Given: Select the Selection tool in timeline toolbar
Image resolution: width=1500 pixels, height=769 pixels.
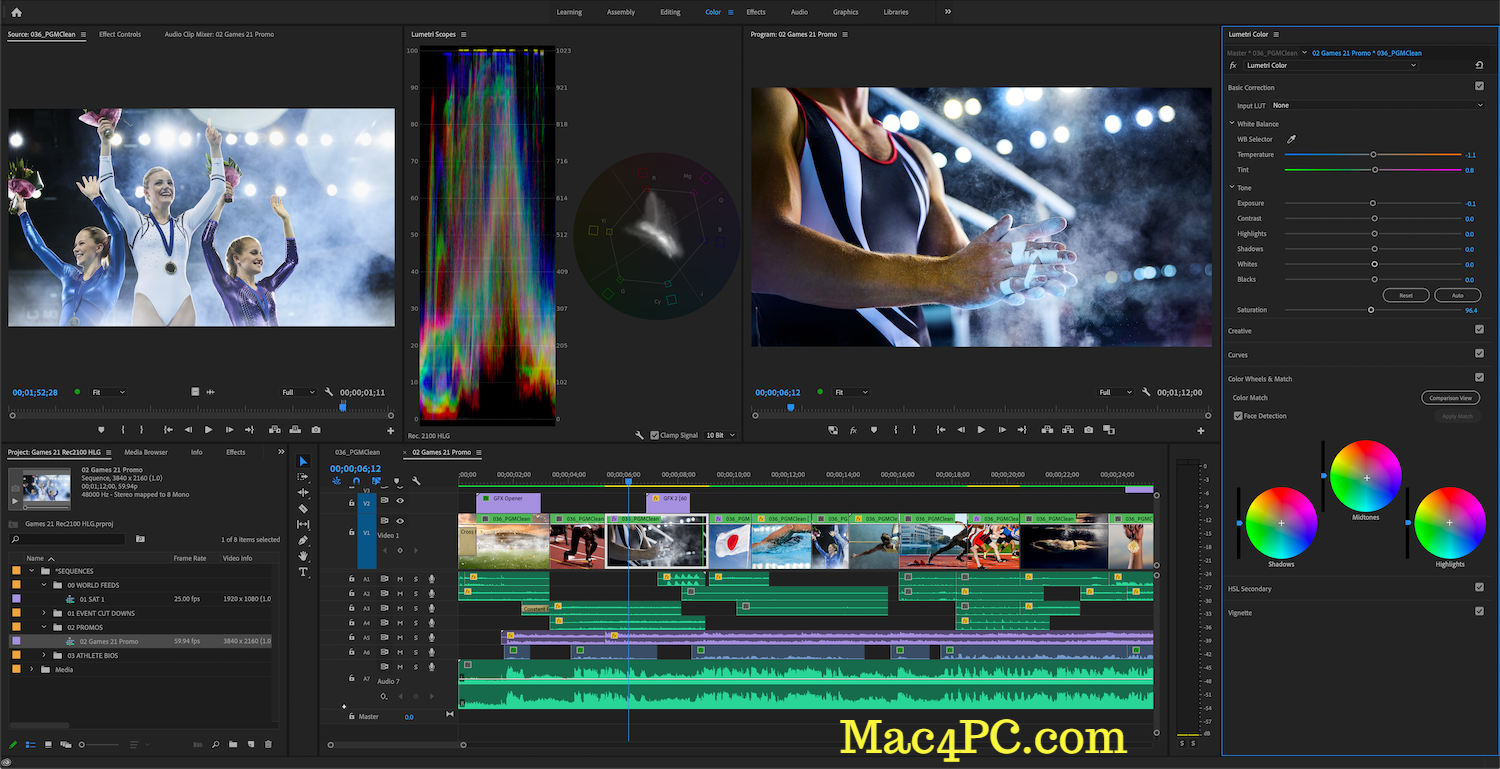Looking at the screenshot, I should [x=304, y=461].
